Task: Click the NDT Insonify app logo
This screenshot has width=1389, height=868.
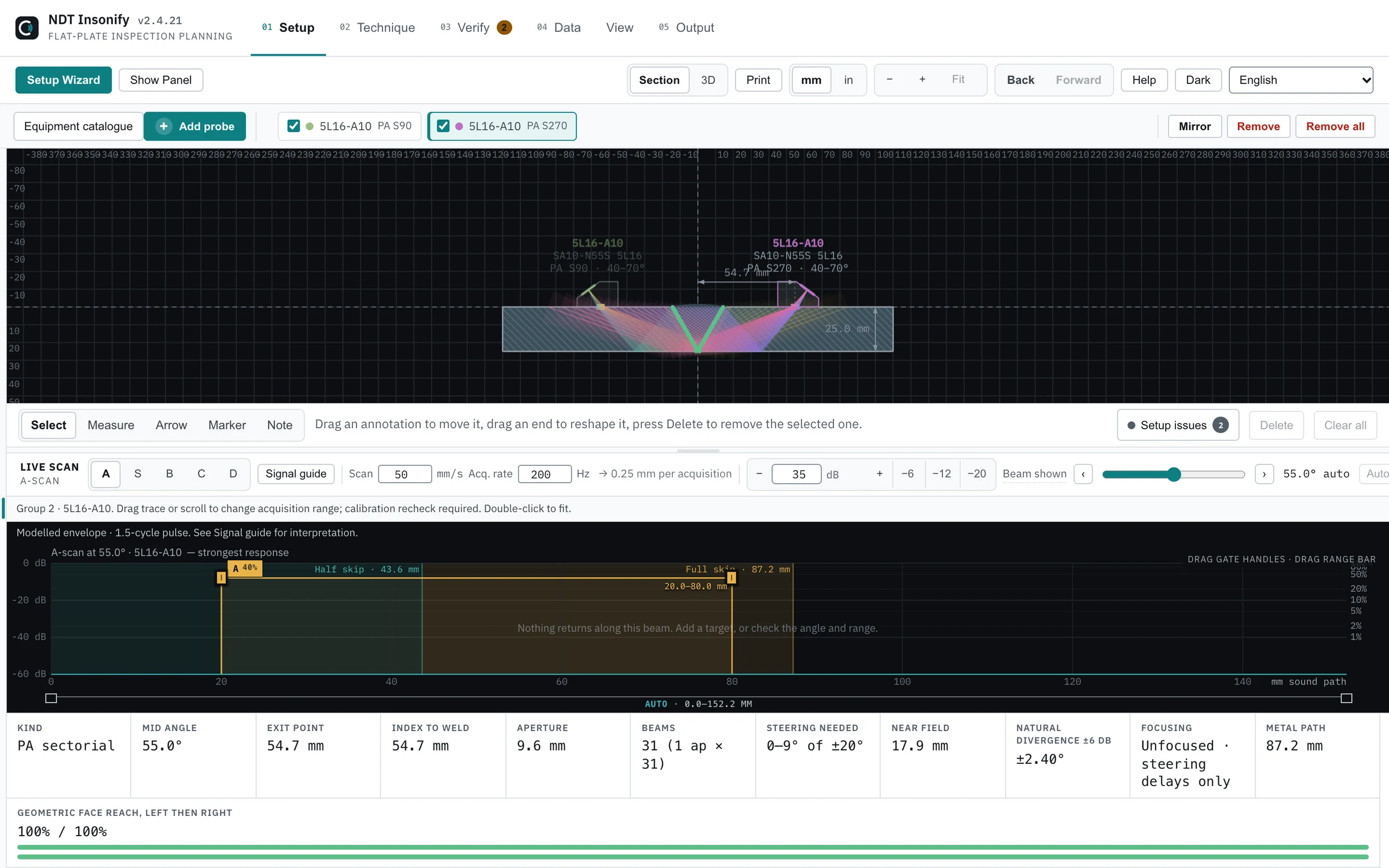Action: 27,27
